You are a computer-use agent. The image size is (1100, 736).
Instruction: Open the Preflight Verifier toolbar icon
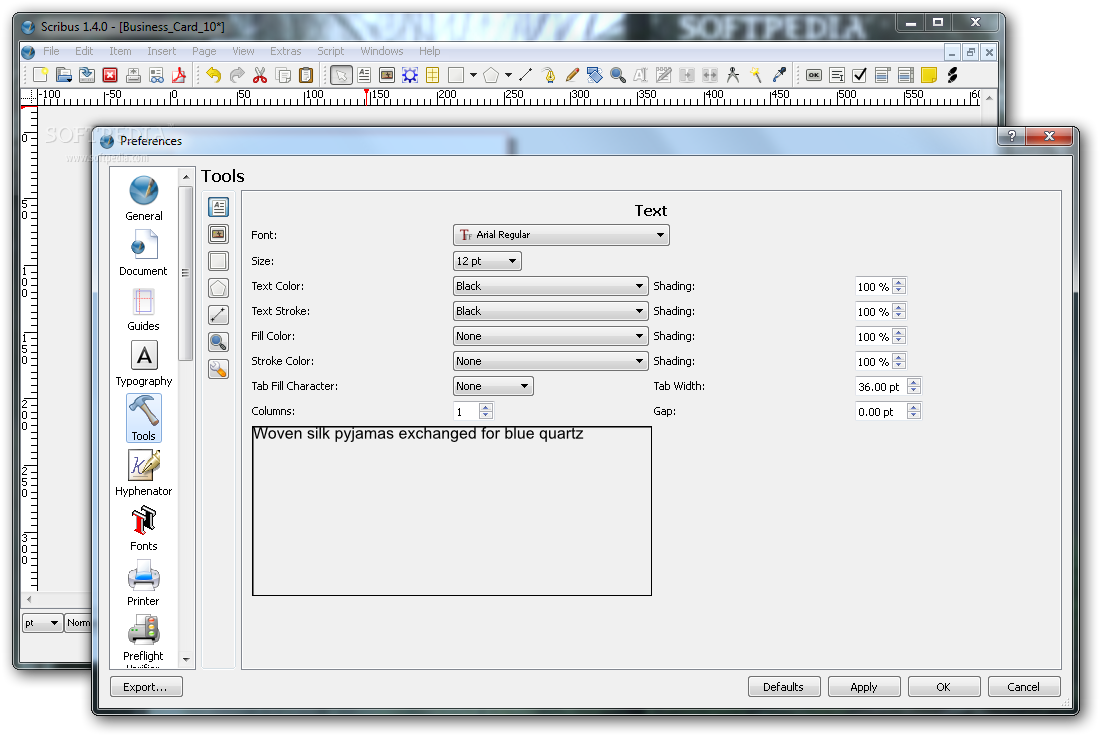[156, 75]
